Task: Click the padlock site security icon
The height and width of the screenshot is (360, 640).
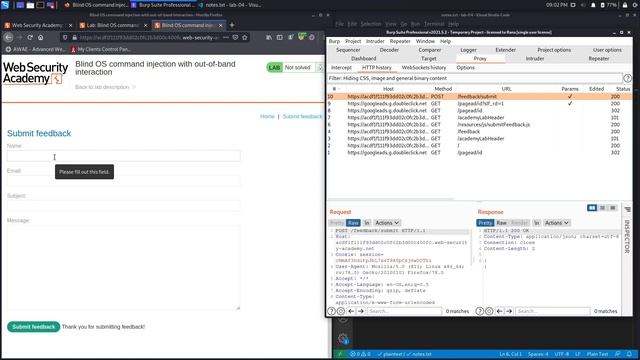Action: pyautogui.click(x=74, y=37)
